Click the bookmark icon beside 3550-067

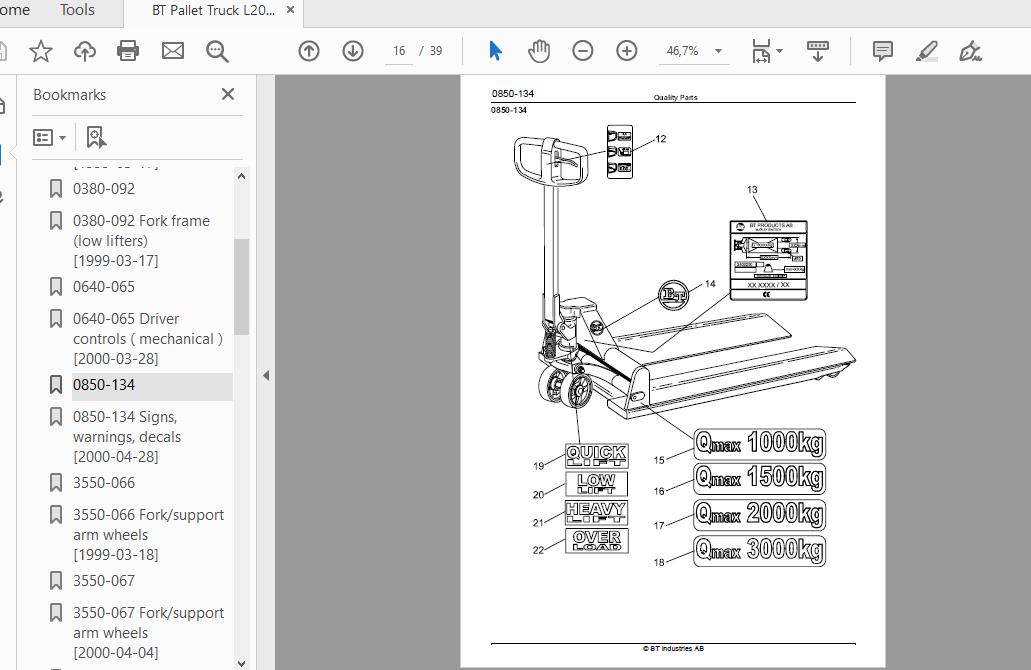(x=56, y=581)
